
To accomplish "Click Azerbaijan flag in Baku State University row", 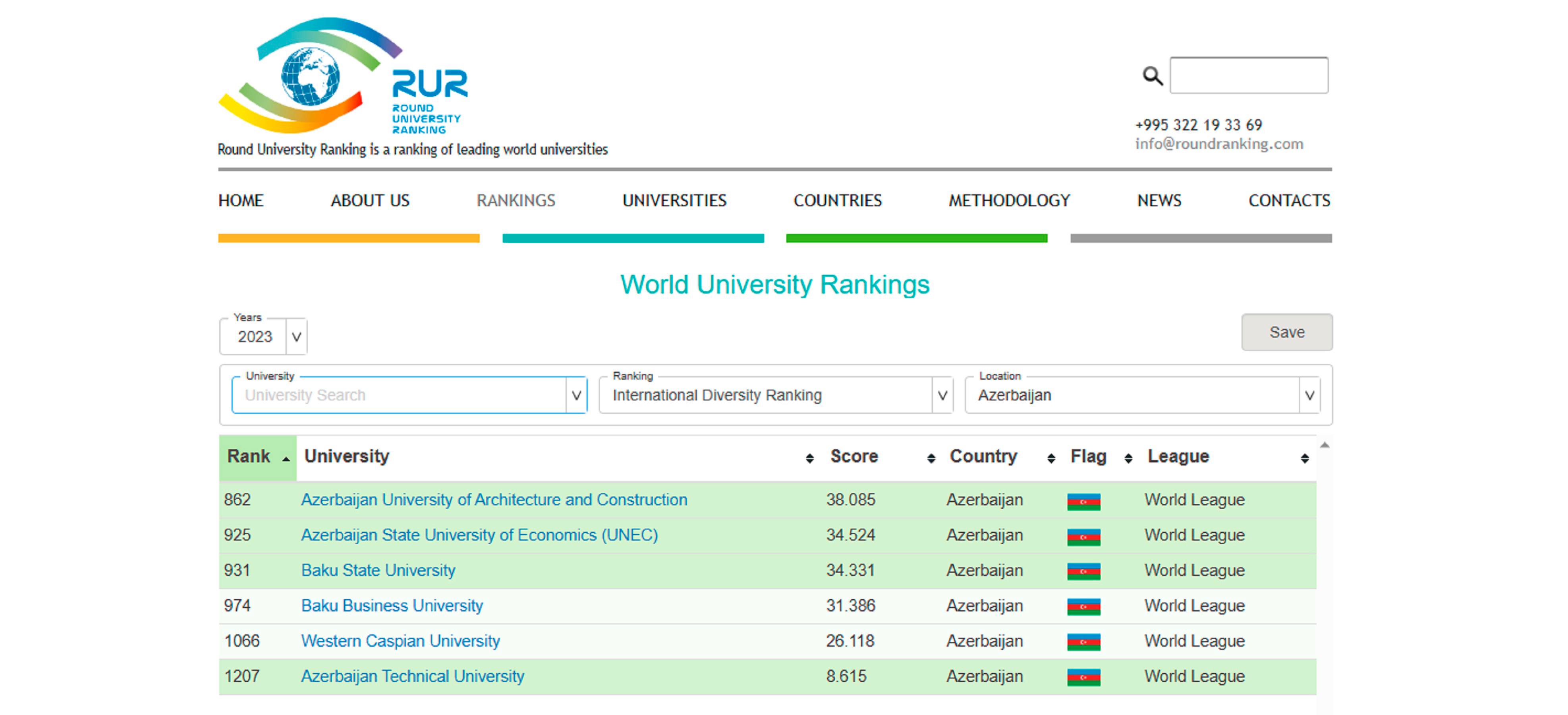I will pos(1083,571).
